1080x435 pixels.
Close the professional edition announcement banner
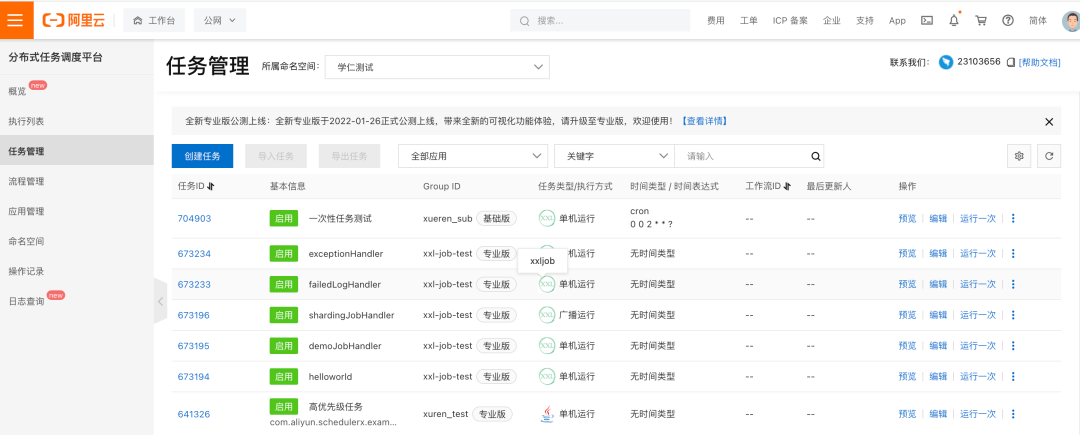[x=1049, y=122]
